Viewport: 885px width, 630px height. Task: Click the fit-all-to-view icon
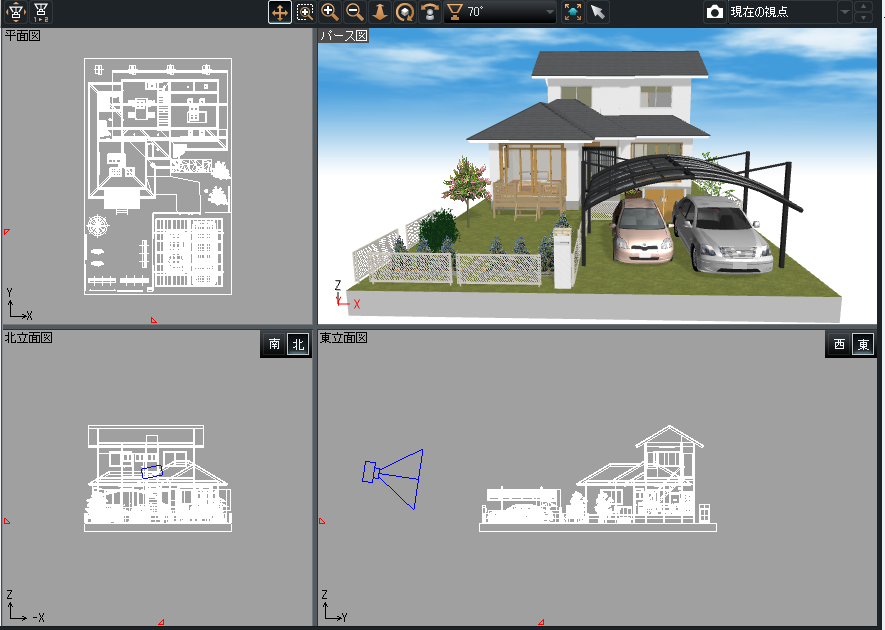pyautogui.click(x=573, y=12)
